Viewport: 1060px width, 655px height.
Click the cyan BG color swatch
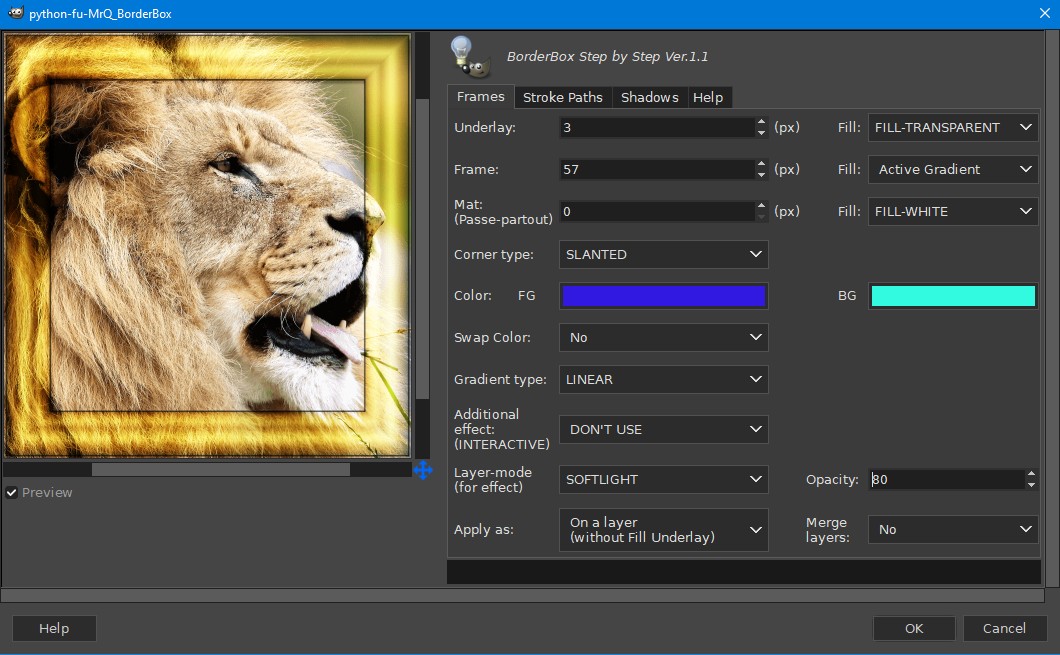click(x=953, y=296)
